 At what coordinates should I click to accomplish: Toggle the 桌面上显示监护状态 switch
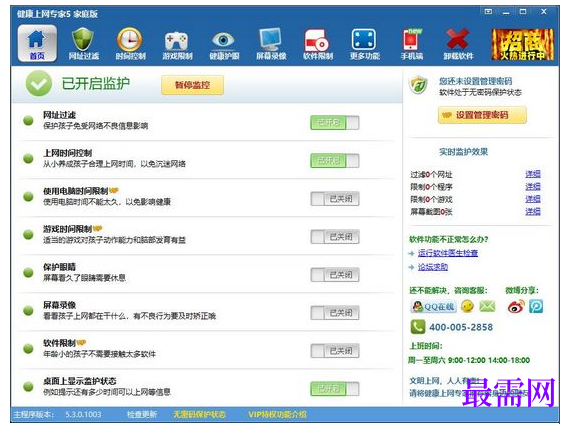pos(335,389)
